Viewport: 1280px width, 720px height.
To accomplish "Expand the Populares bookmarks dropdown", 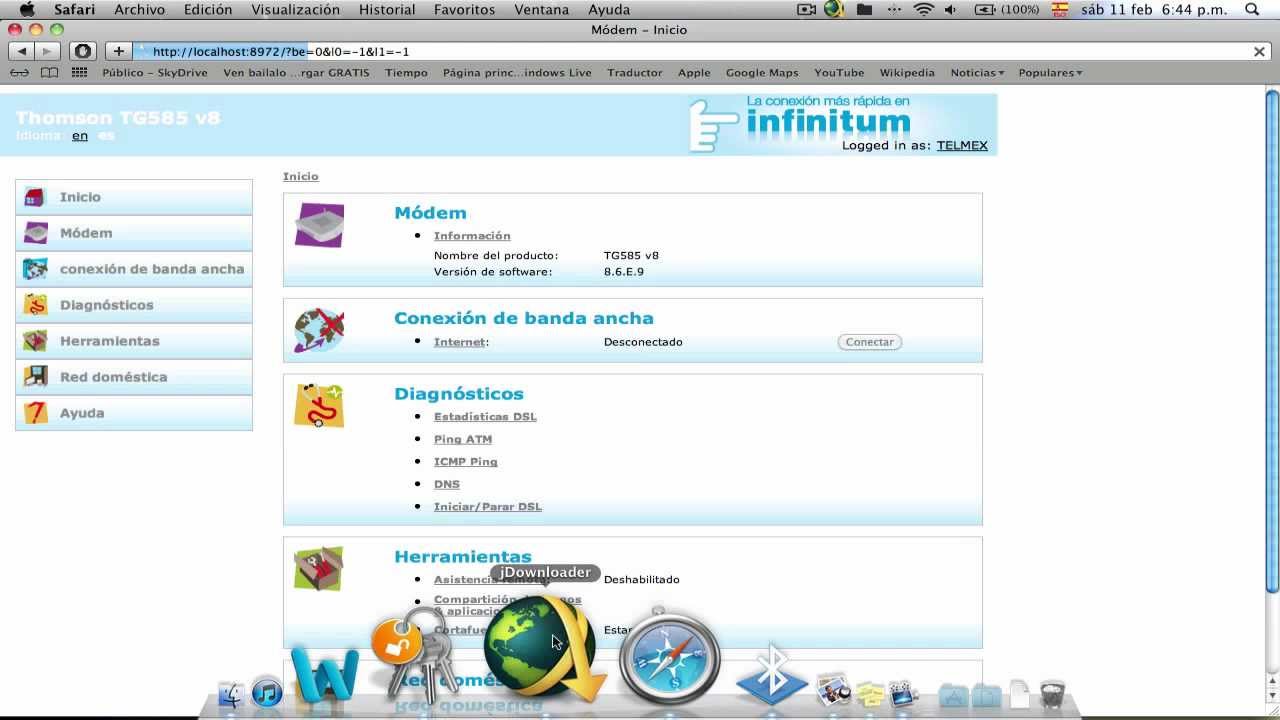I will (1050, 73).
